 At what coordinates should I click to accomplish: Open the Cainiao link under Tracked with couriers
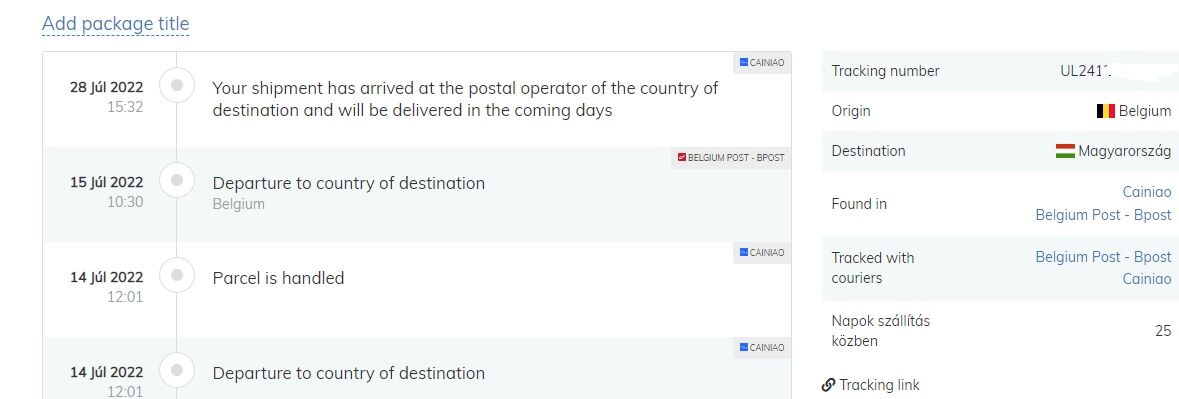1147,279
